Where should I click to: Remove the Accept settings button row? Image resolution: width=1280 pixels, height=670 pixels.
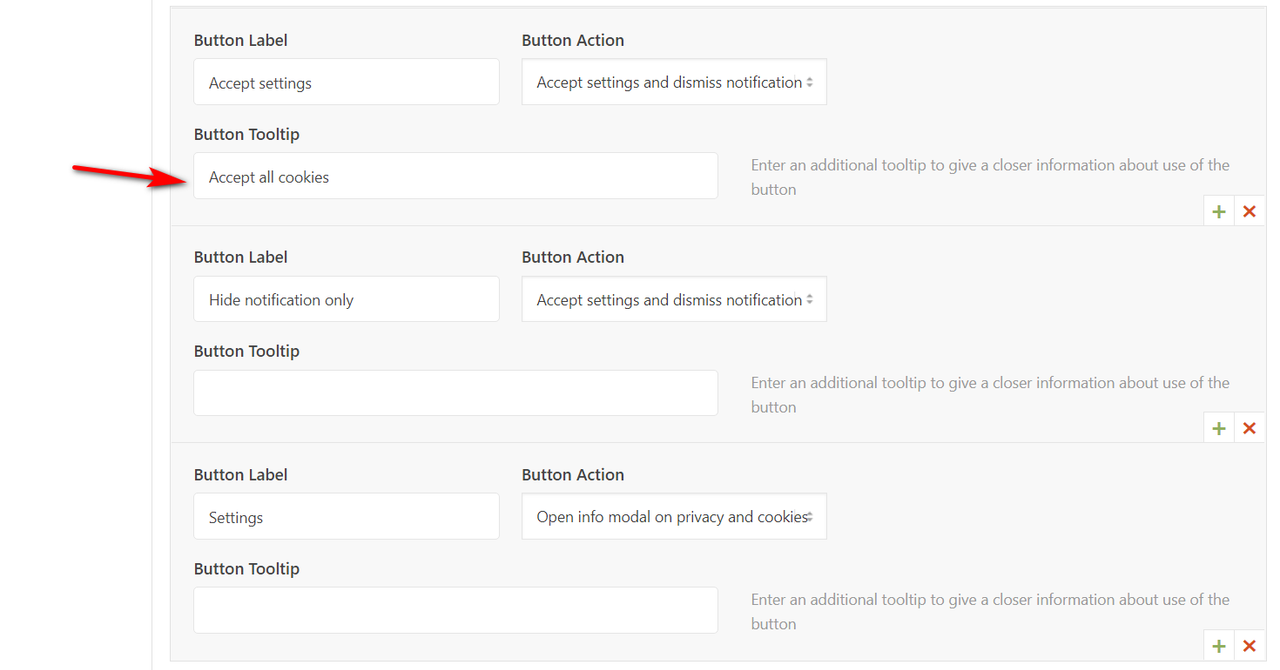(x=1249, y=211)
